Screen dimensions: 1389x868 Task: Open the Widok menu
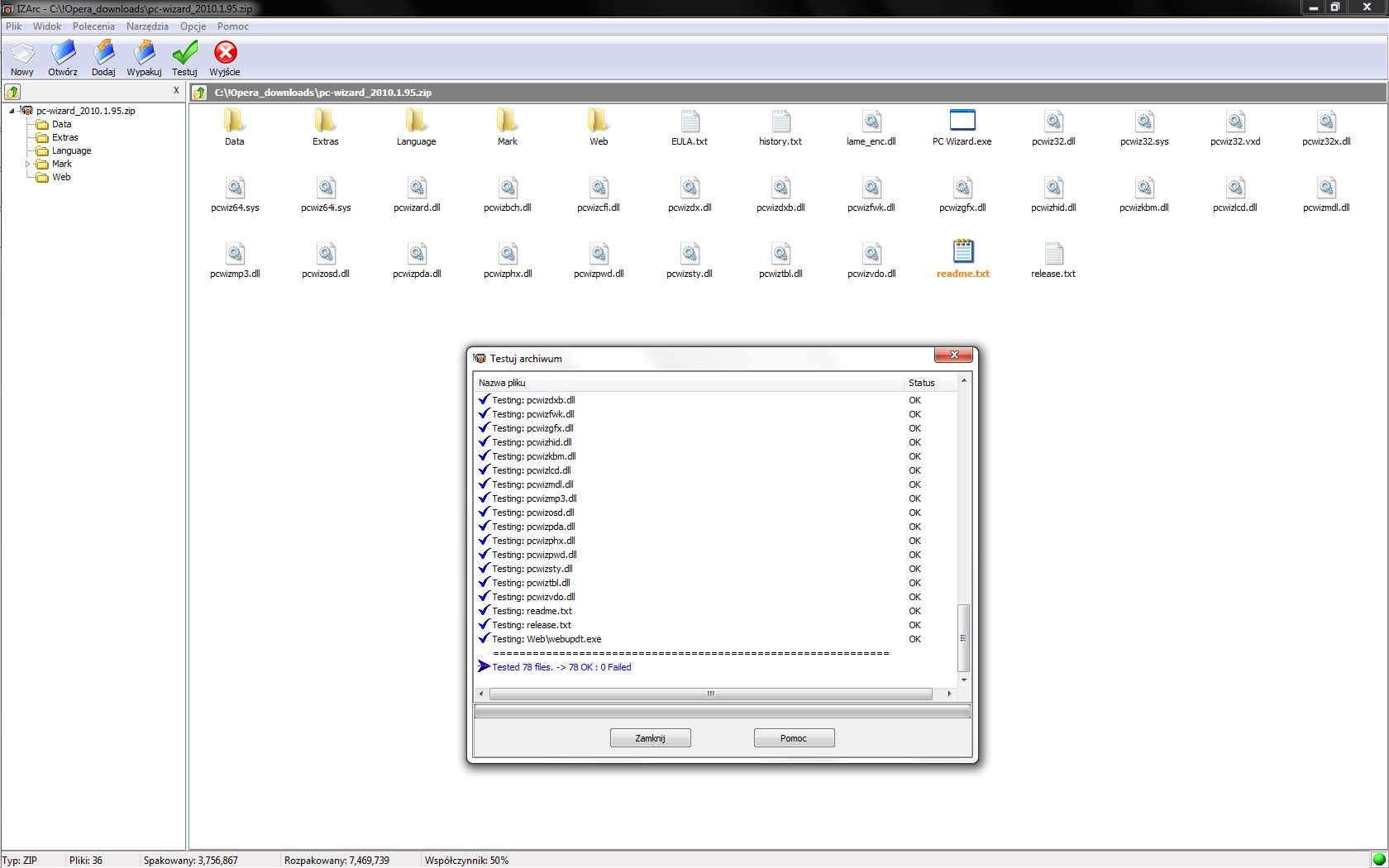pyautogui.click(x=47, y=26)
